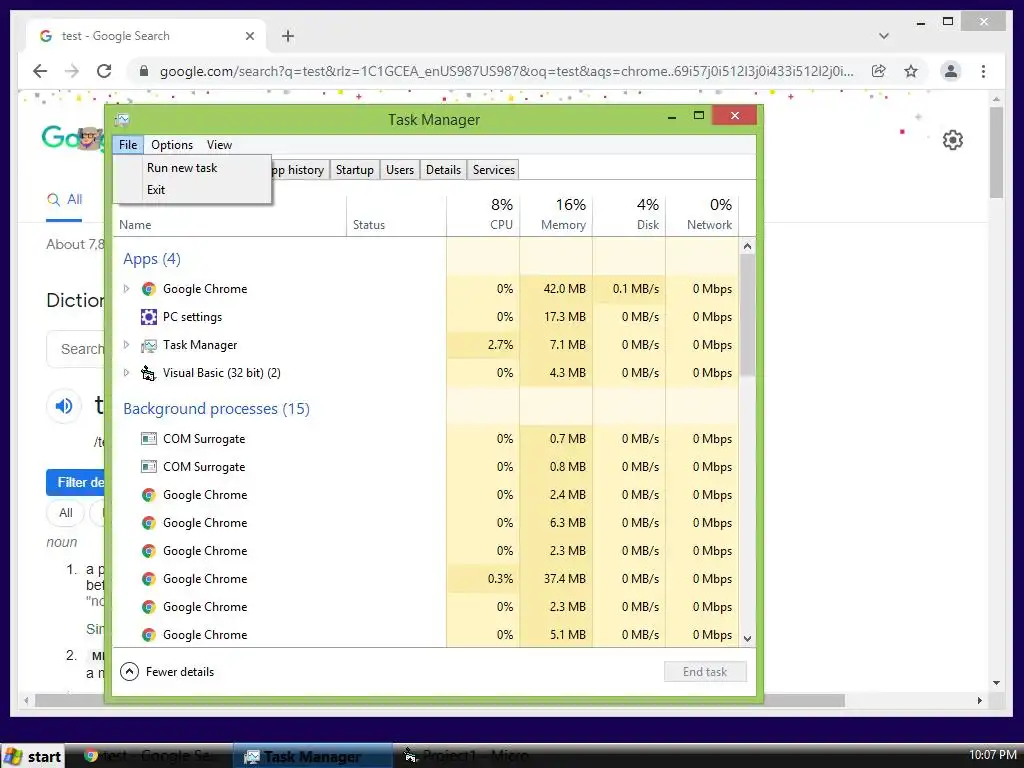This screenshot has height=768, width=1024.
Task: Click the Chrome address bar URL
Action: coord(506,71)
